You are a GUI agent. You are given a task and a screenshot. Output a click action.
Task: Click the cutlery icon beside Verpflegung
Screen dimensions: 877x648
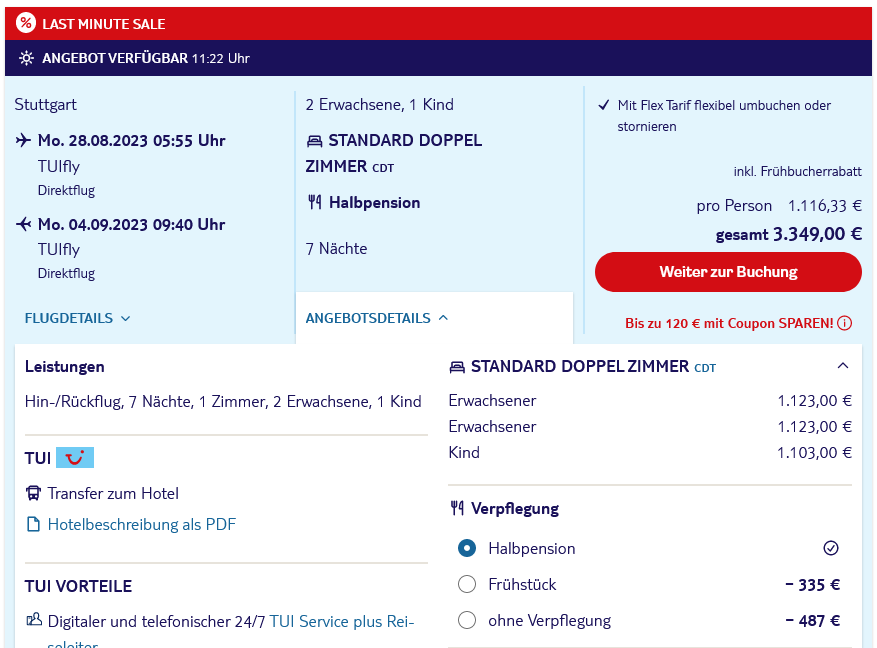pyautogui.click(x=456, y=508)
